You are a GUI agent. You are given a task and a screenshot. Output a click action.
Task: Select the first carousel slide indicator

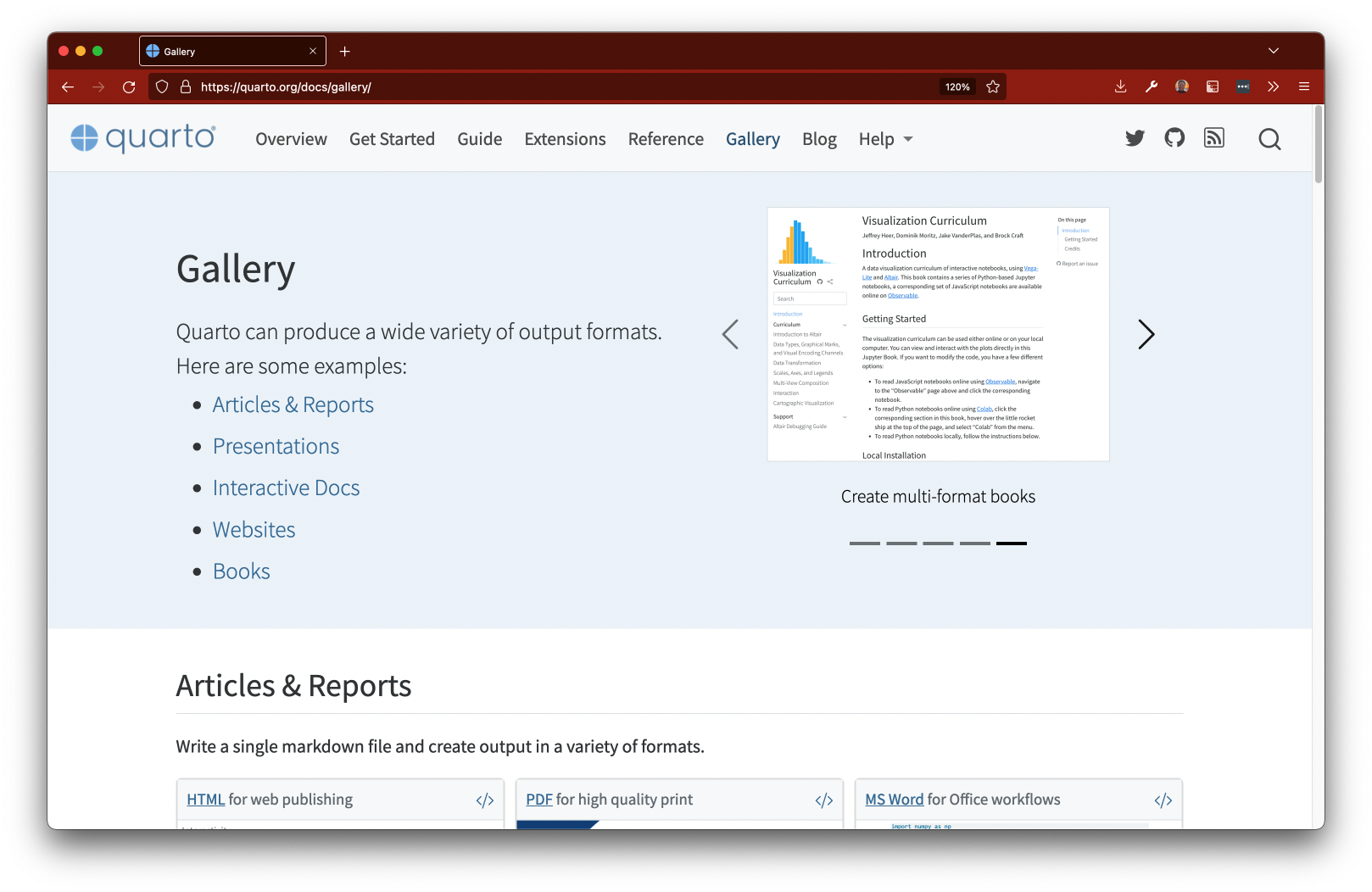pyautogui.click(x=864, y=543)
